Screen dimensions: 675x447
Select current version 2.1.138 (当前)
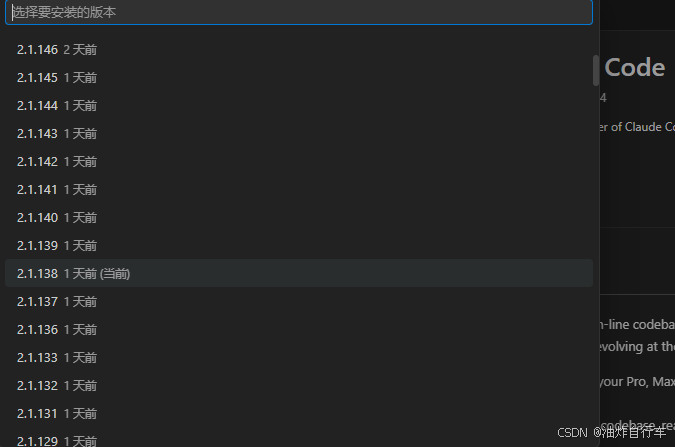click(299, 273)
